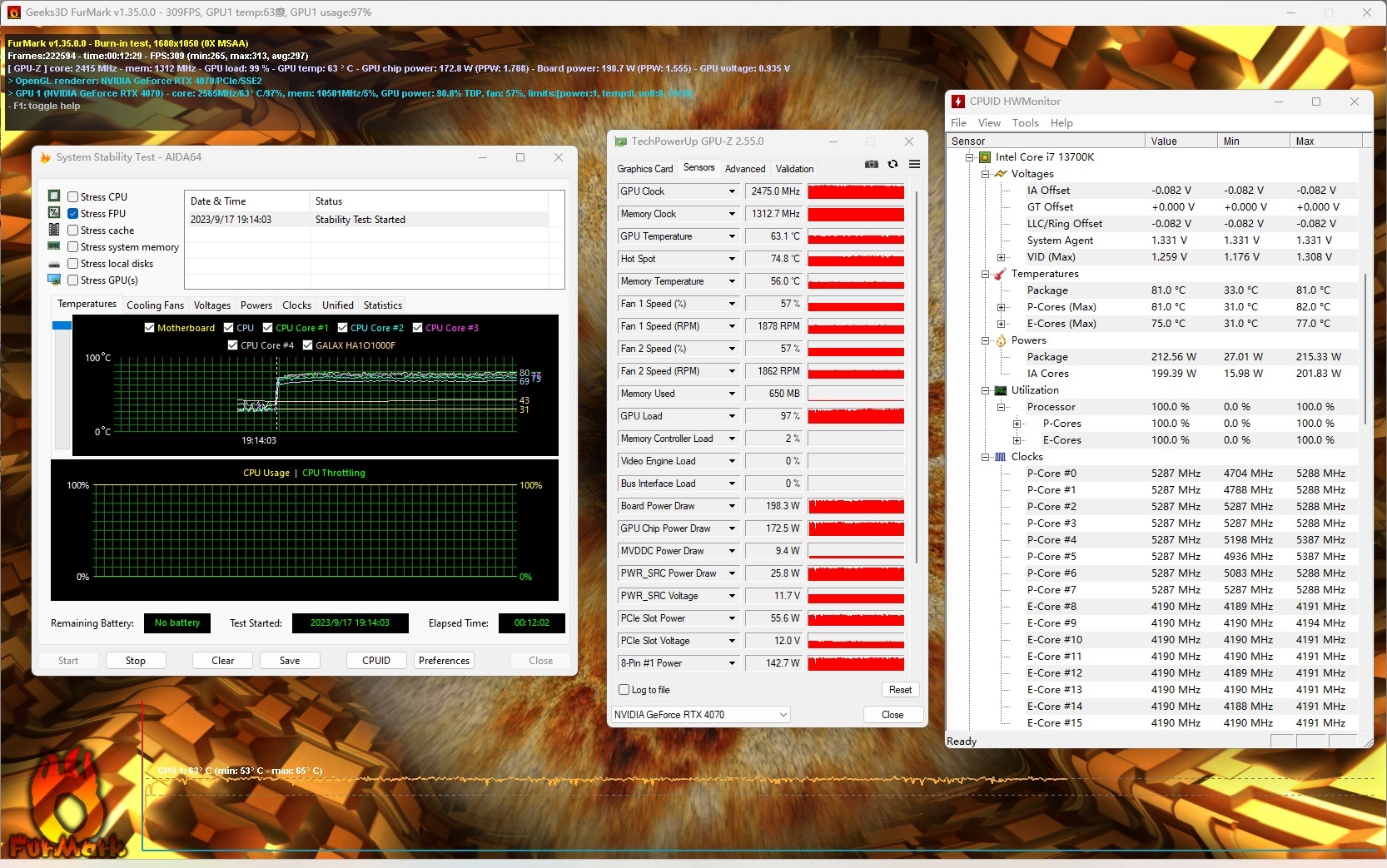Click the Fan 1 Speed (RPM) value field
Image resolution: width=1387 pixels, height=868 pixels.
tap(774, 326)
